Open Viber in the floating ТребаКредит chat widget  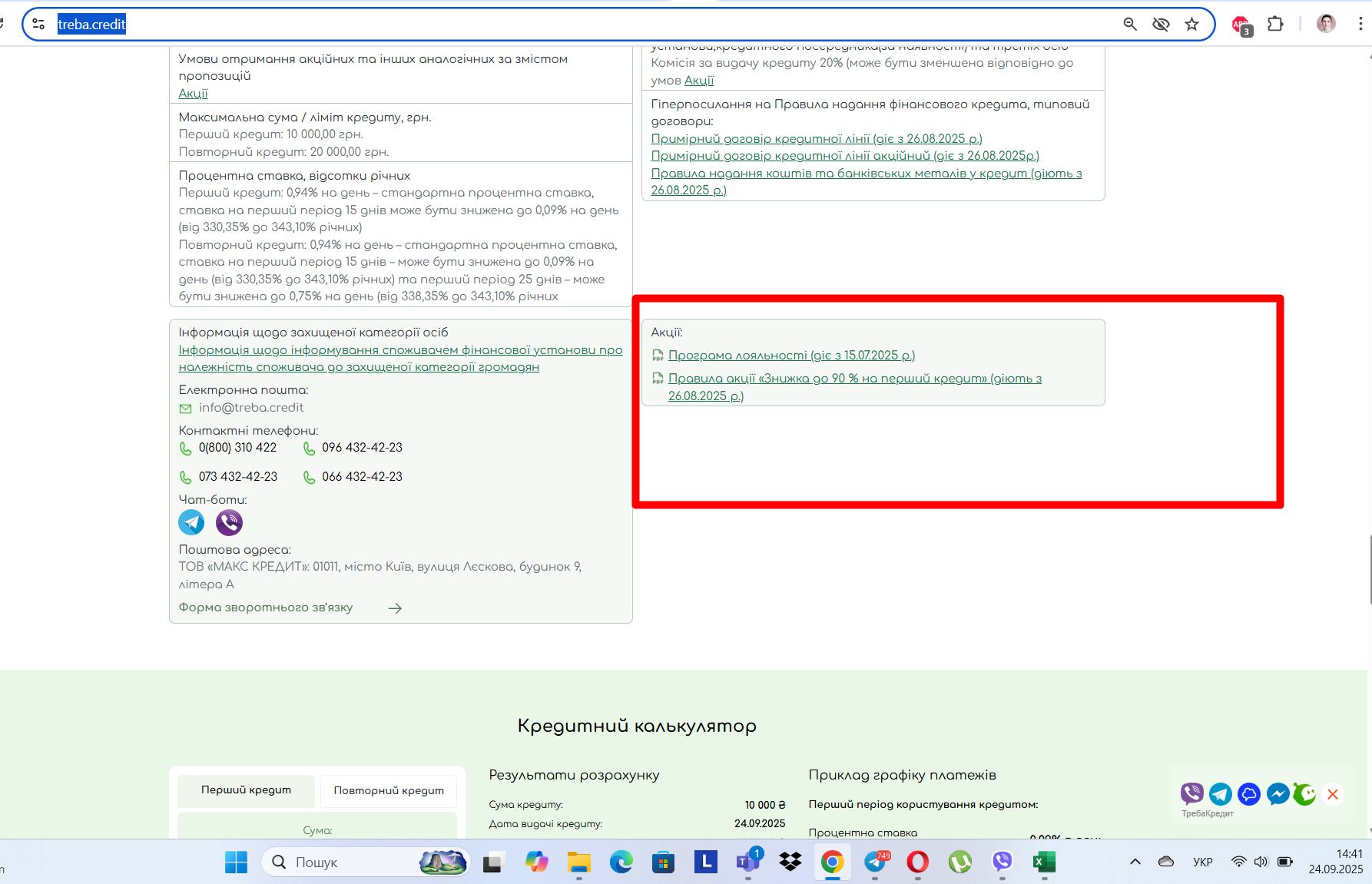point(1192,793)
